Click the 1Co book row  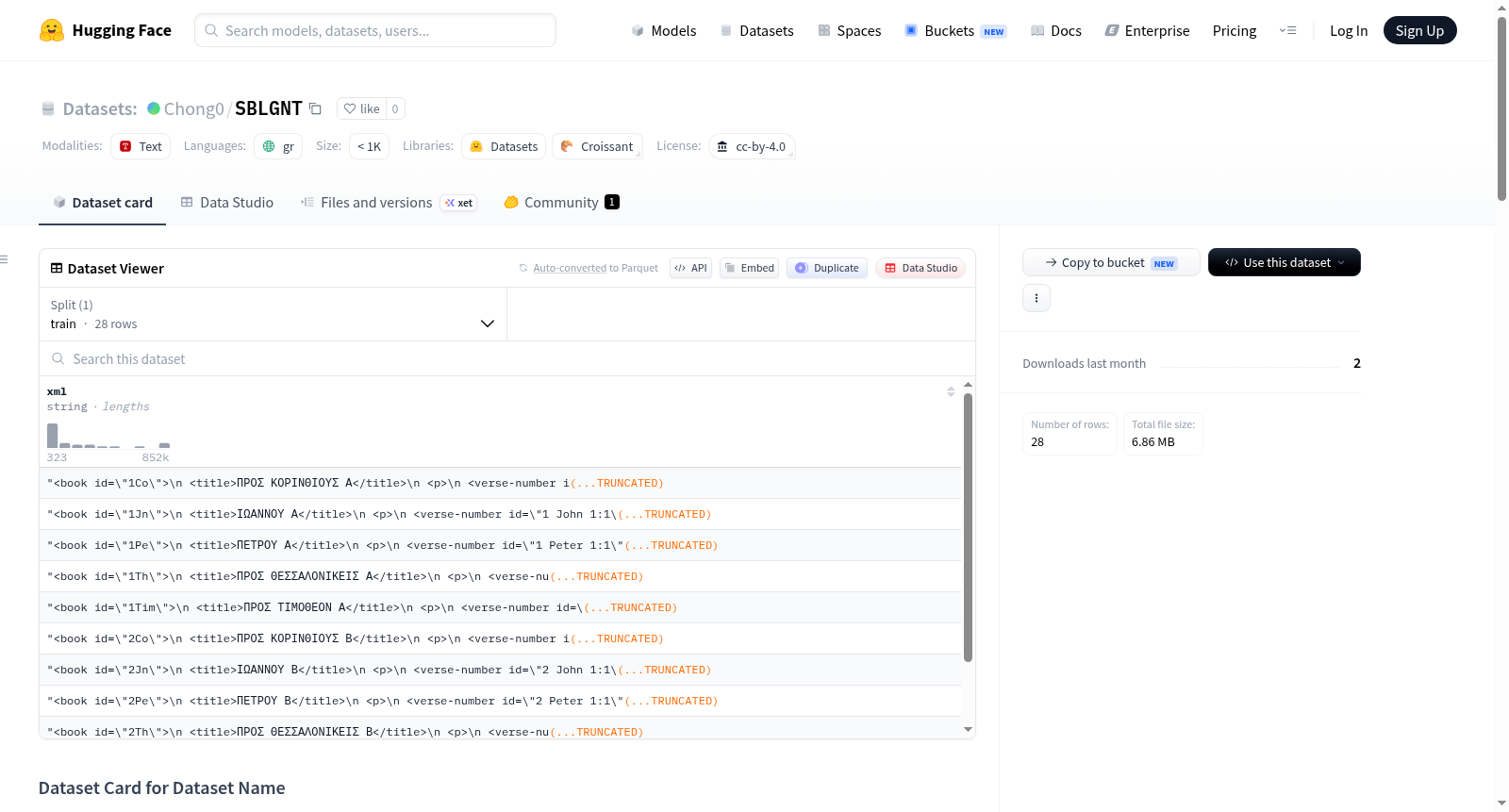coord(500,483)
